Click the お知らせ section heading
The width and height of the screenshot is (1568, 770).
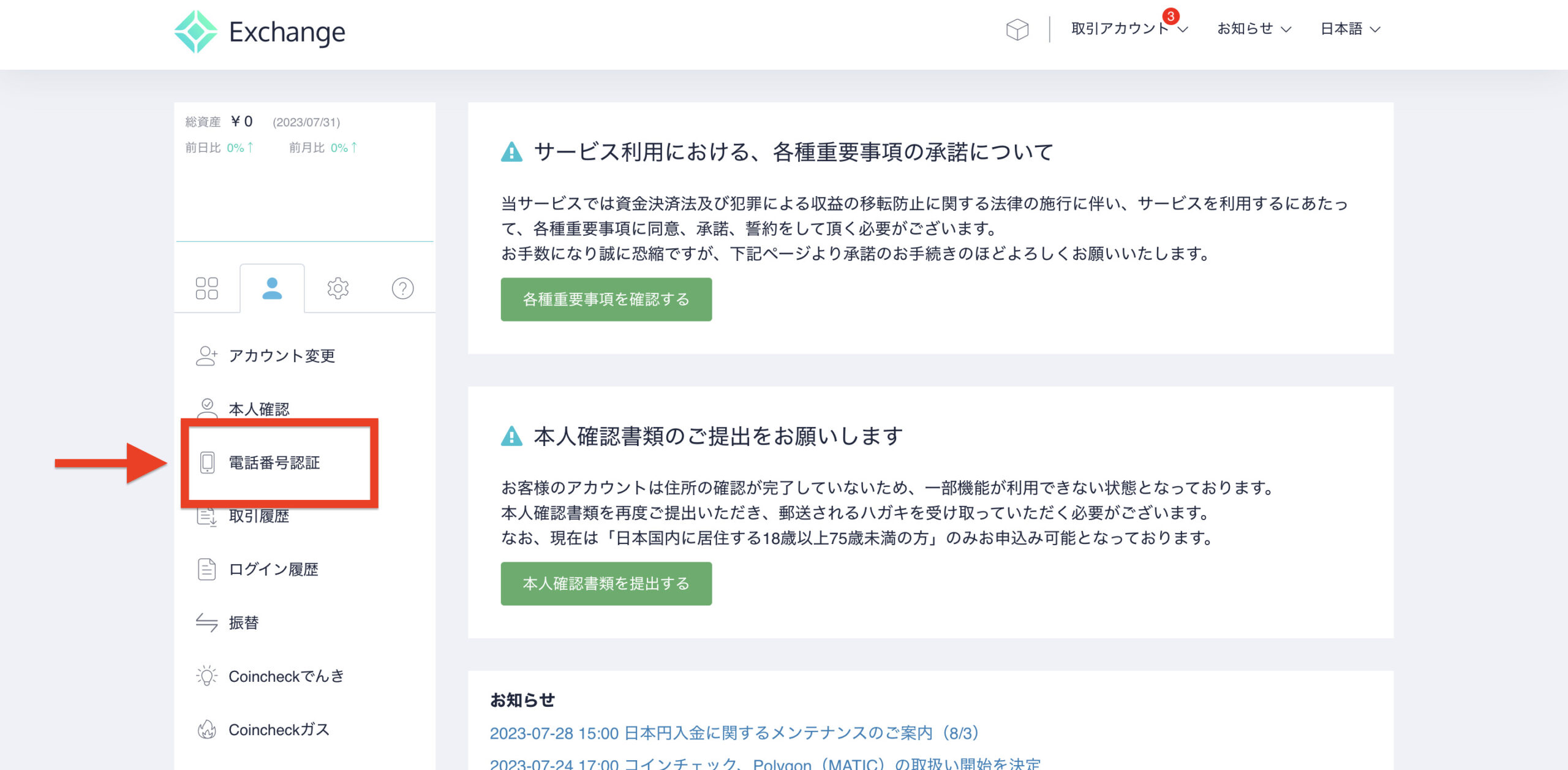click(x=522, y=700)
